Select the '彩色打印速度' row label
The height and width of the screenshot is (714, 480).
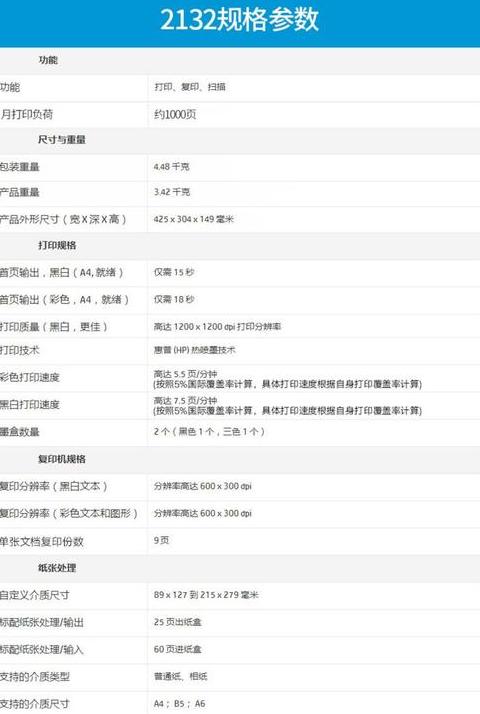point(30,377)
